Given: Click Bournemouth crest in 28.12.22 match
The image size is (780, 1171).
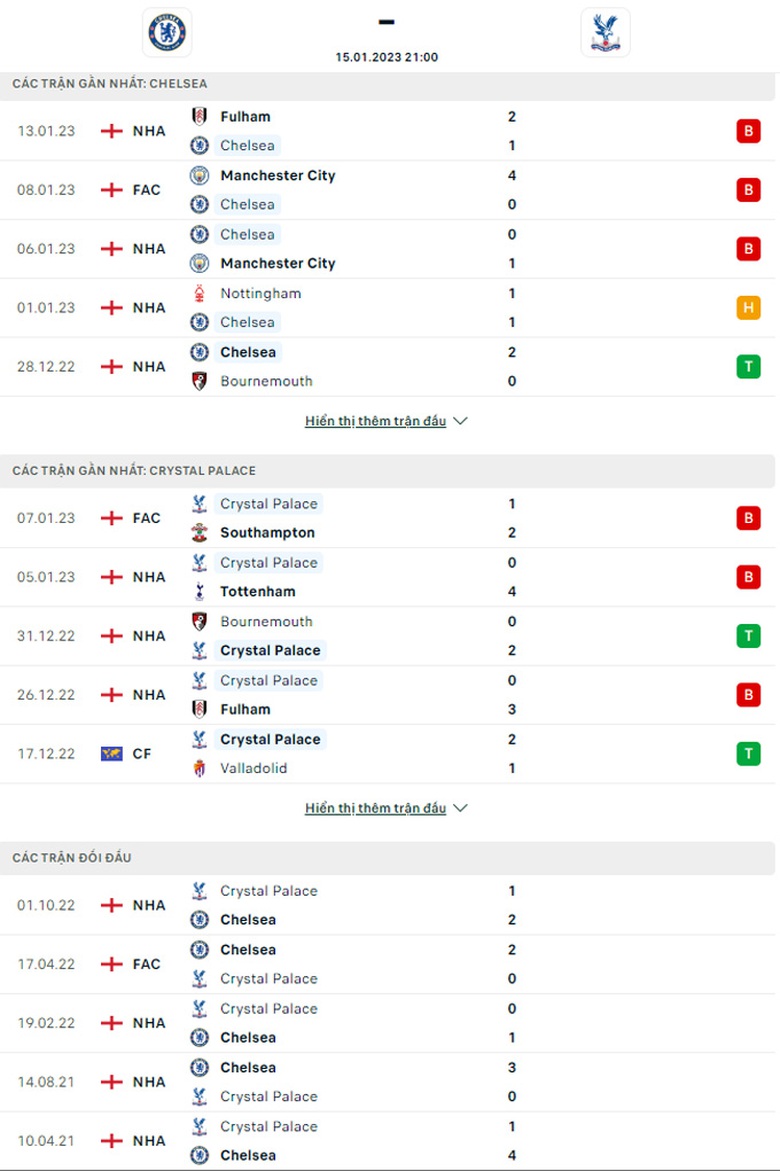Looking at the screenshot, I should pyautogui.click(x=199, y=381).
